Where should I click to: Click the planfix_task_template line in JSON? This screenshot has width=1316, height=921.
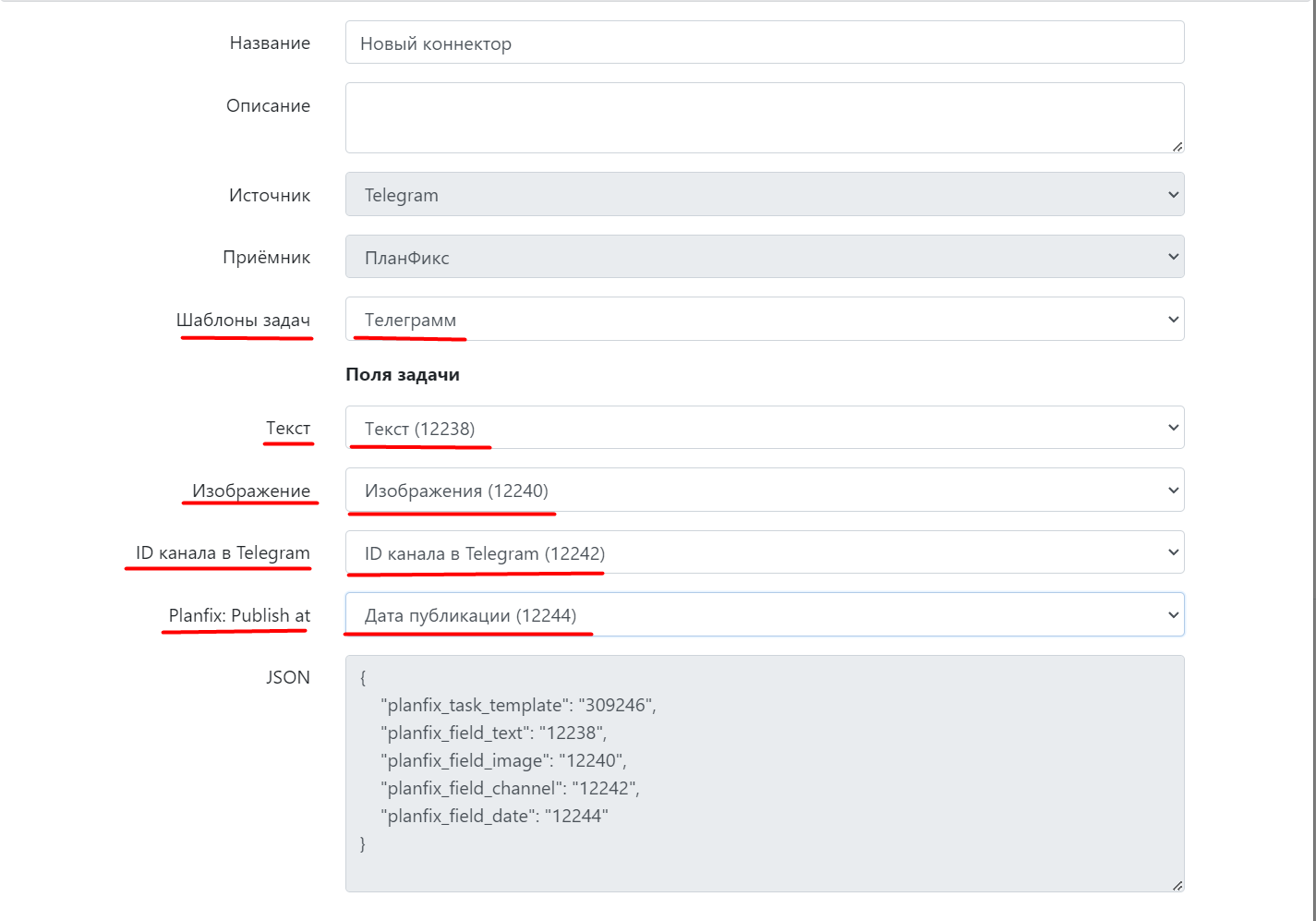point(518,706)
